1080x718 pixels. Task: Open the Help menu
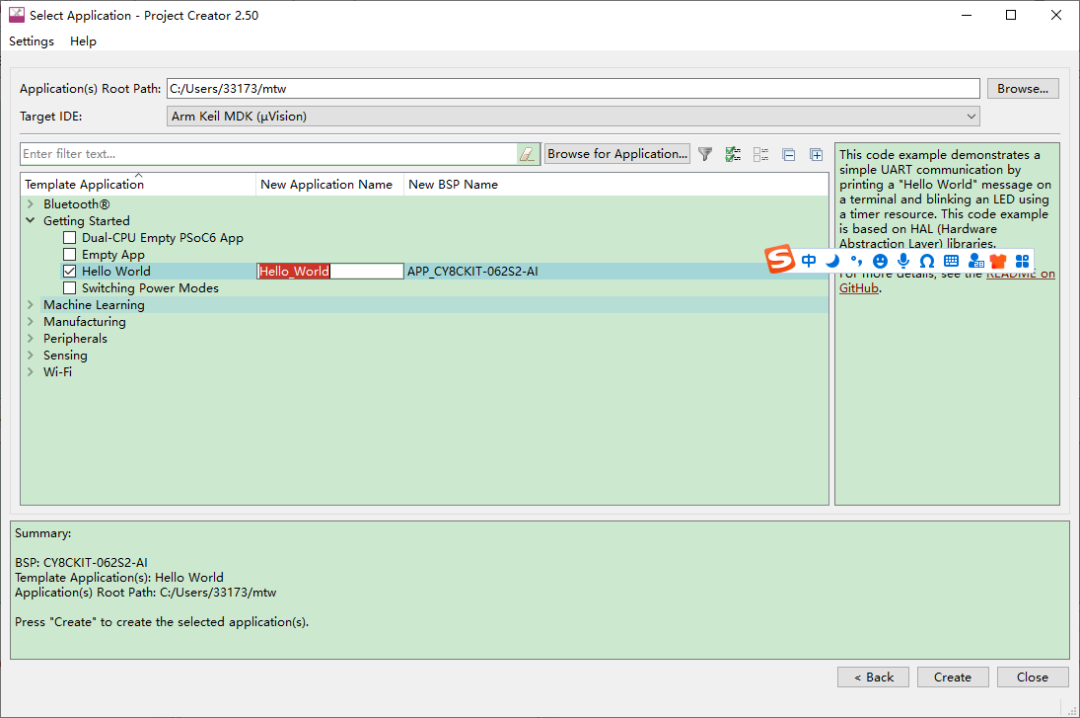pos(83,41)
